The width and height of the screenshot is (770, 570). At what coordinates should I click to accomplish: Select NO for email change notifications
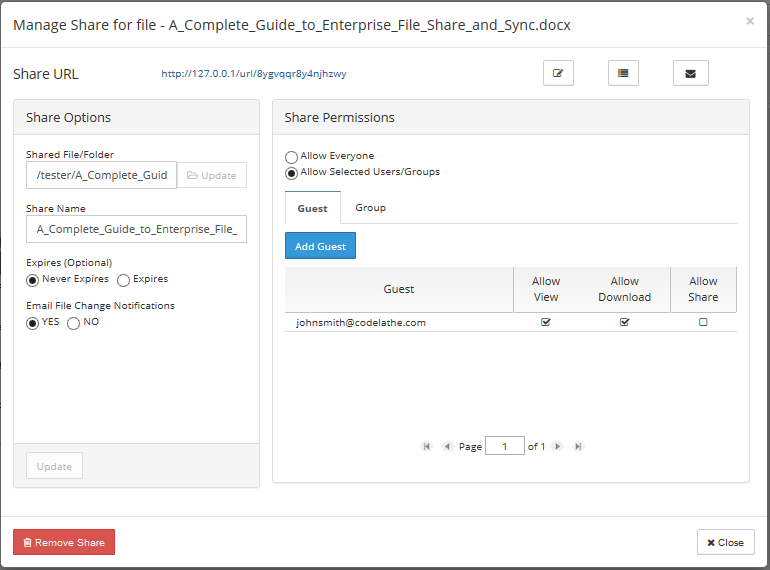pos(73,323)
